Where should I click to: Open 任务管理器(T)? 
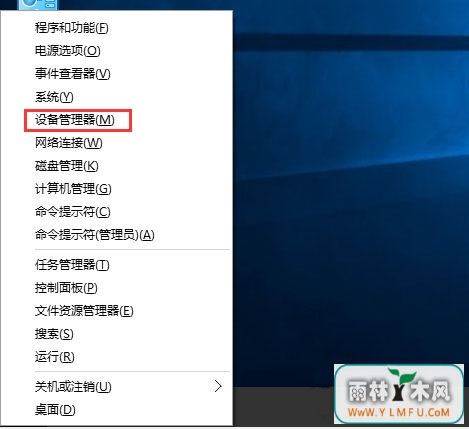[72, 265]
